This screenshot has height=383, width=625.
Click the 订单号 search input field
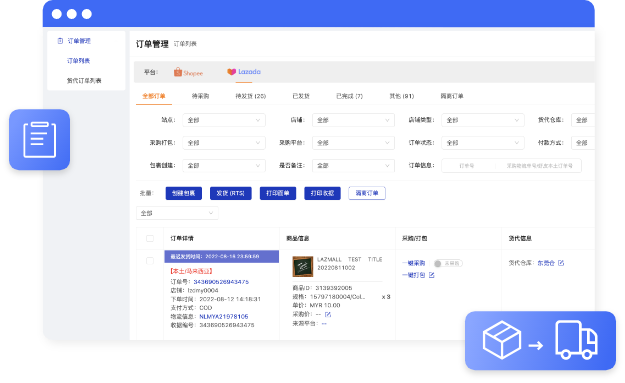(x=468, y=165)
